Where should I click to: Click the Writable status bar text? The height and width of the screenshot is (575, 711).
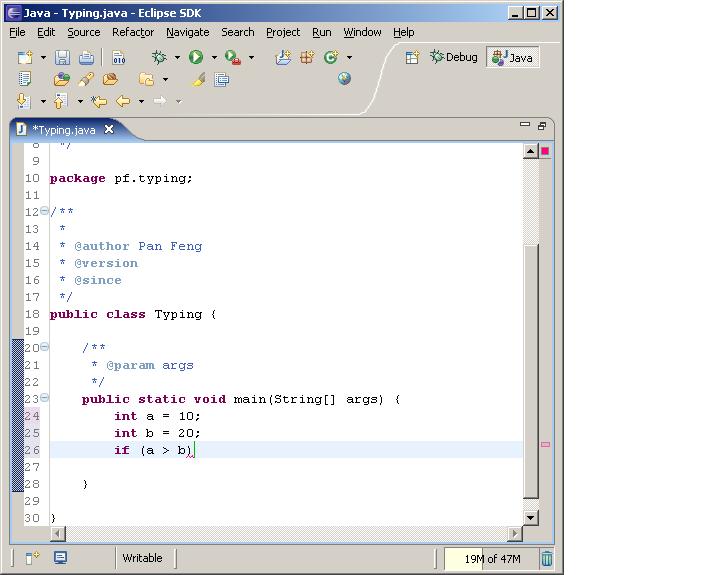pyautogui.click(x=142, y=558)
